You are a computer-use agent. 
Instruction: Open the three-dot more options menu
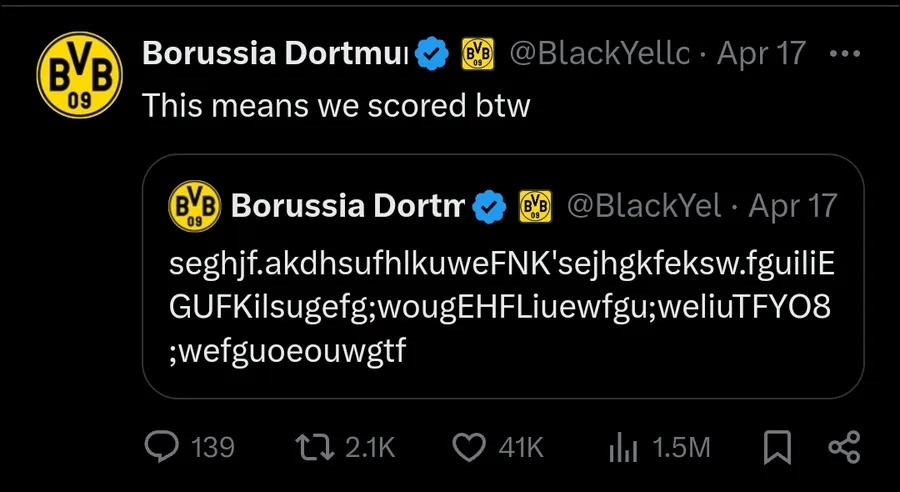coord(845,54)
